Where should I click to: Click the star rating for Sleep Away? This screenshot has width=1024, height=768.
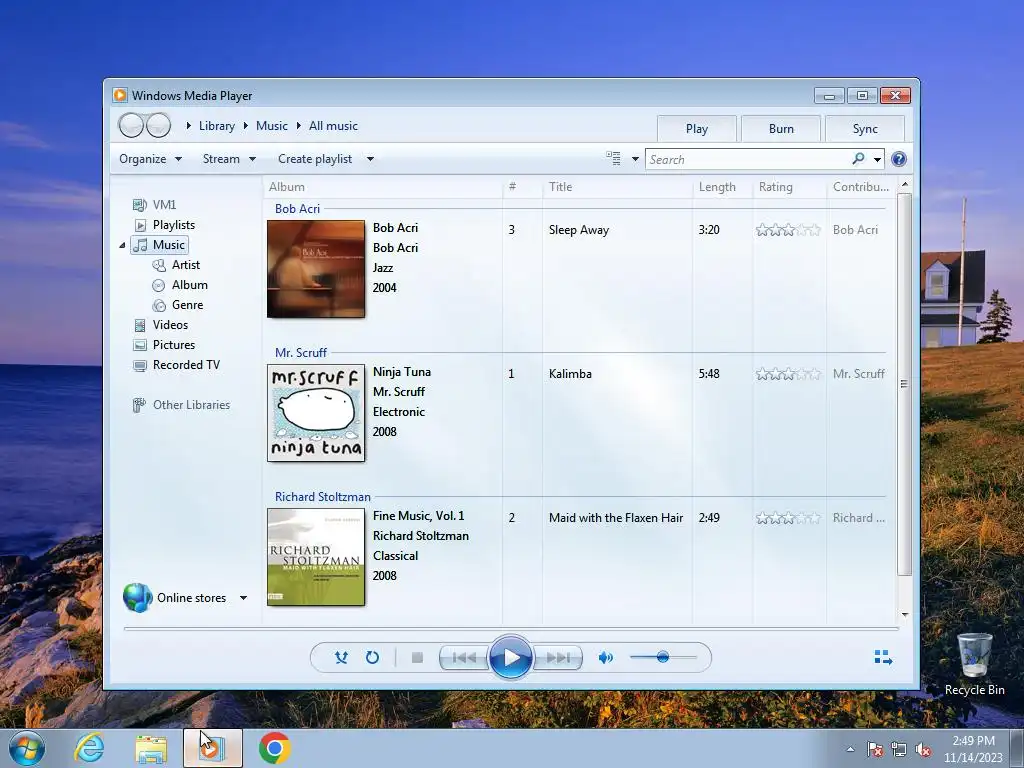[788, 230]
